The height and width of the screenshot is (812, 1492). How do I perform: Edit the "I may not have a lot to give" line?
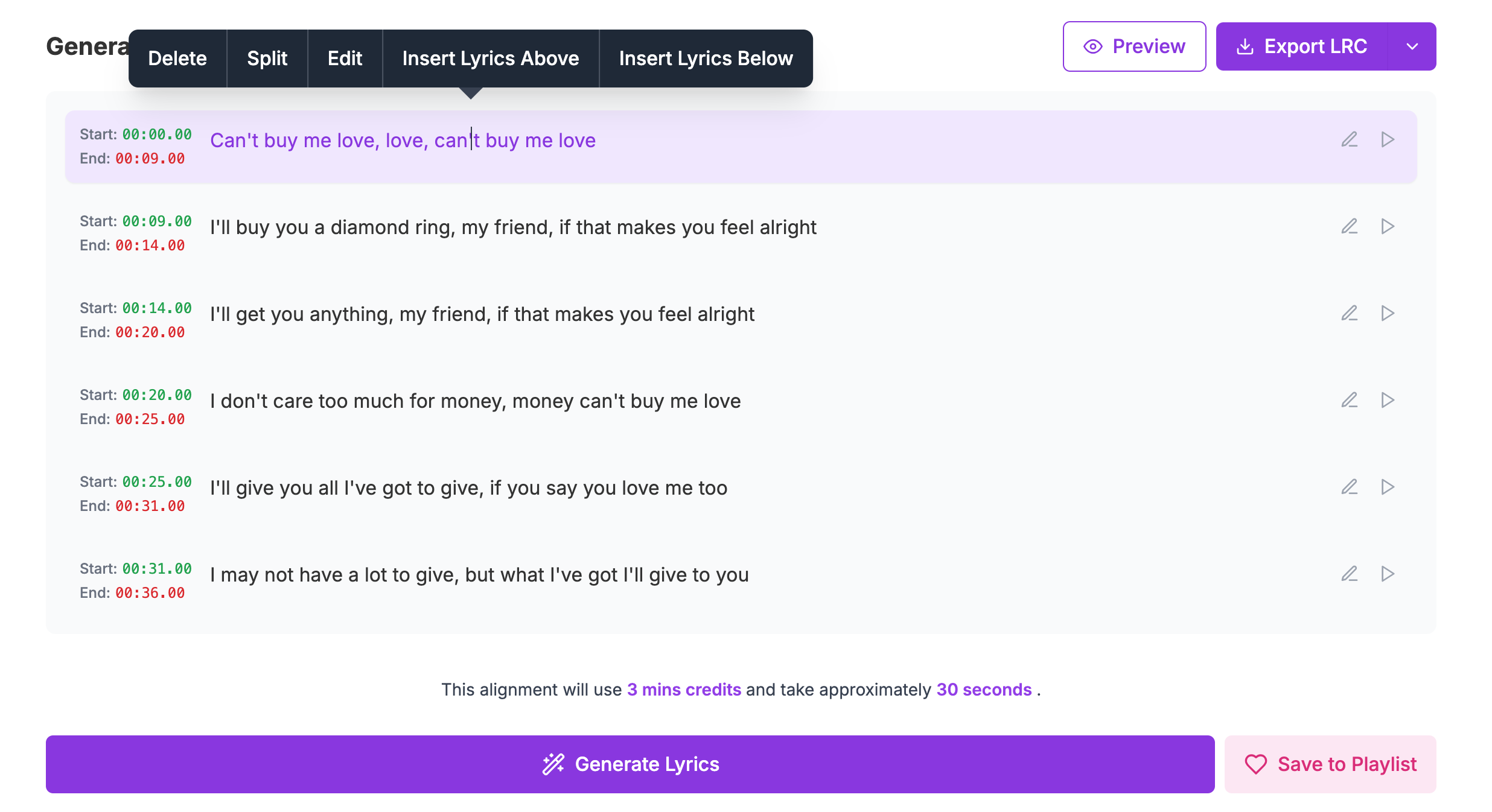(1350, 574)
